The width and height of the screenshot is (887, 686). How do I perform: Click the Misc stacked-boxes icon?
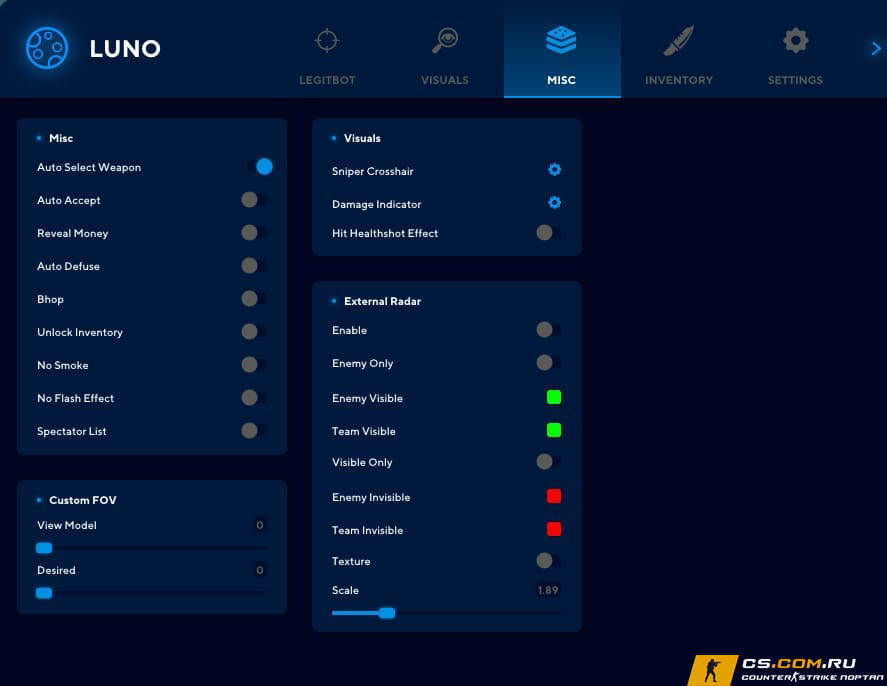click(x=561, y=41)
